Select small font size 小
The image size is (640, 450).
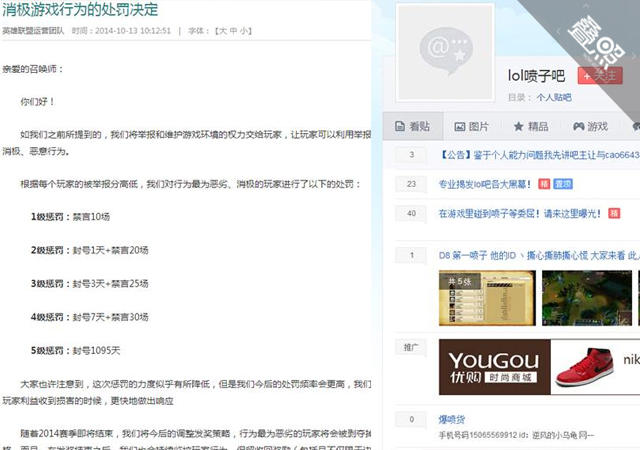[x=244, y=31]
